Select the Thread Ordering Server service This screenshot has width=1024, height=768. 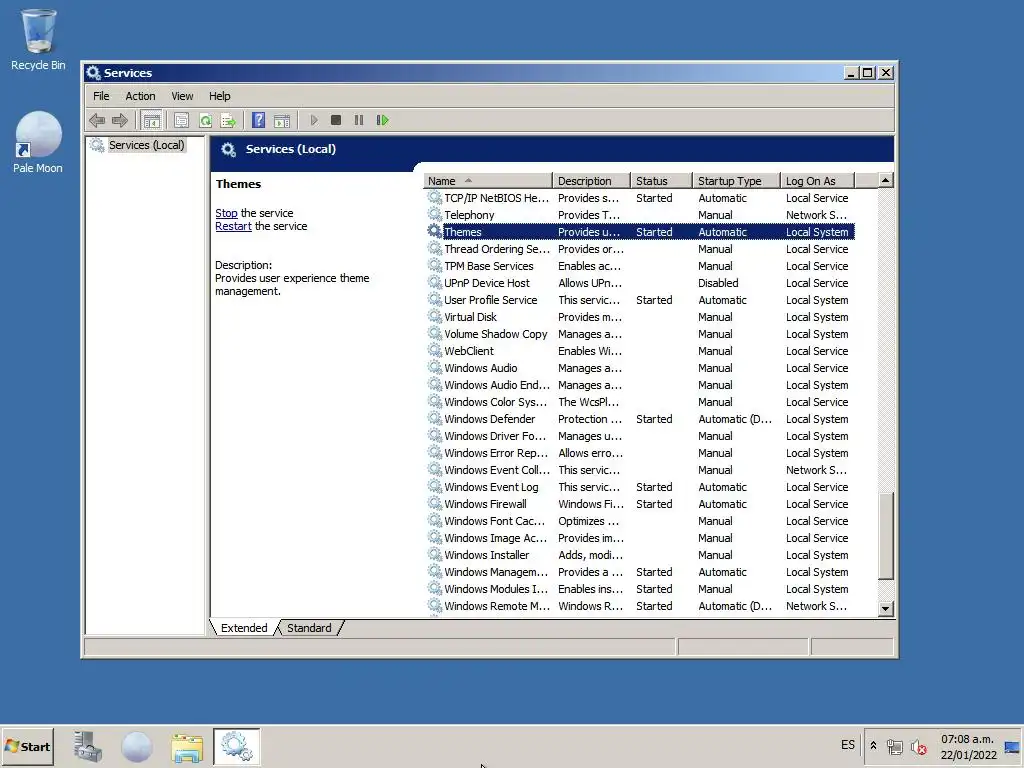tap(639, 249)
